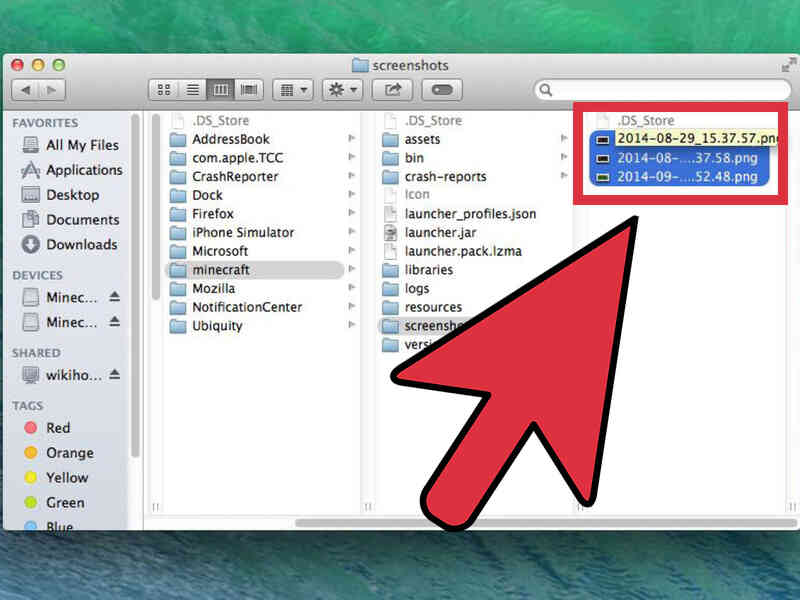Eject the wikiho… shared device
The width and height of the screenshot is (800, 600).
(115, 374)
